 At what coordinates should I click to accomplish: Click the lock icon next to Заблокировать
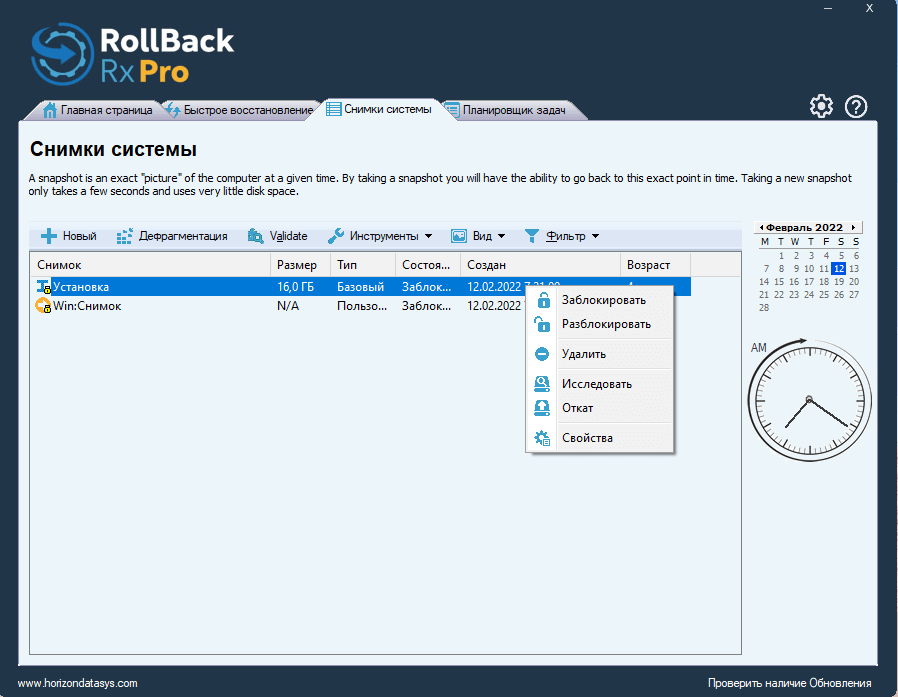(x=543, y=300)
